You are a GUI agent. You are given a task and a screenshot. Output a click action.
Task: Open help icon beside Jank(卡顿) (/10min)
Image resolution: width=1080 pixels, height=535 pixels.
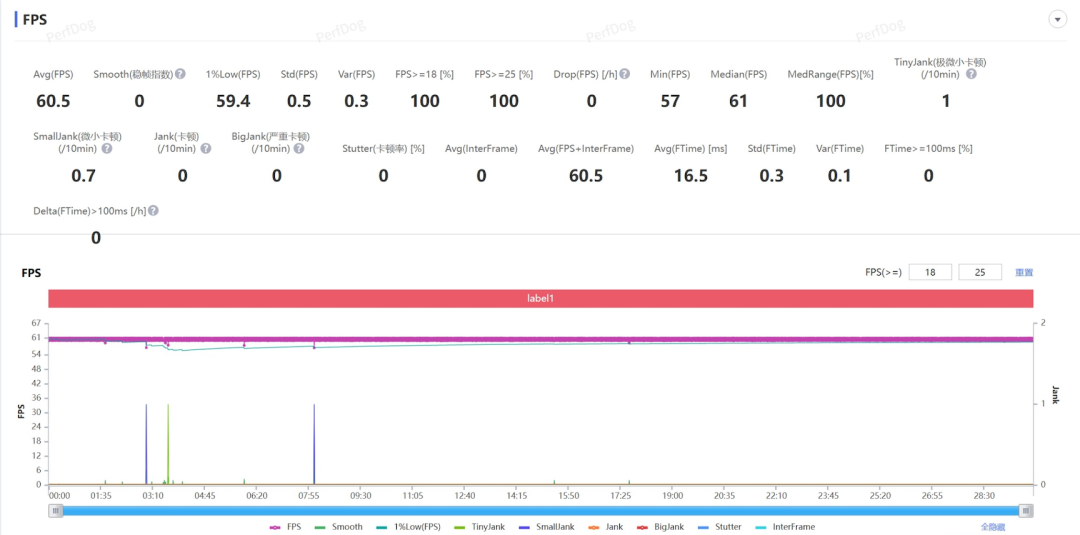(205, 148)
